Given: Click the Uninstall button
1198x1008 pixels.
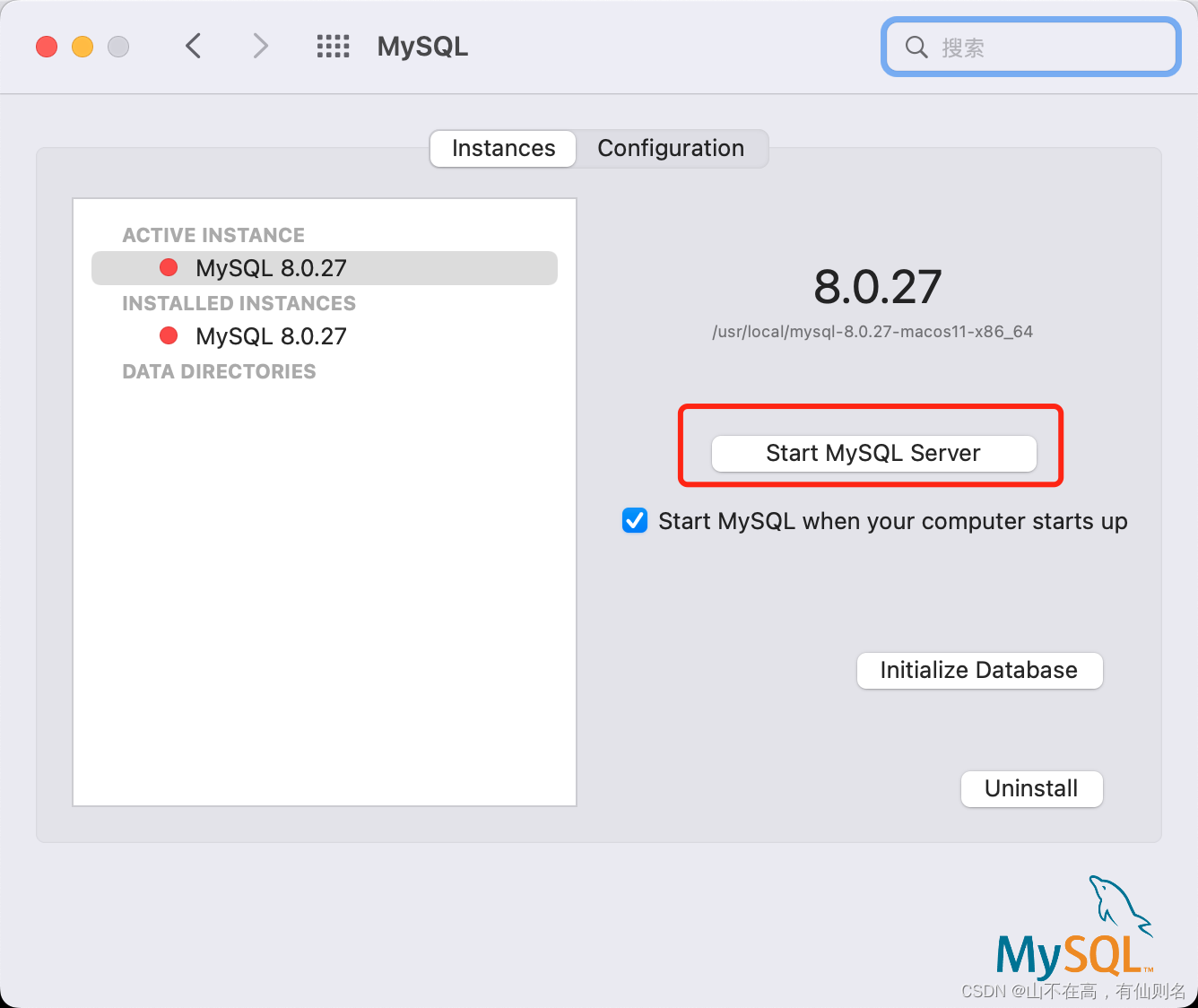Looking at the screenshot, I should [x=1031, y=788].
